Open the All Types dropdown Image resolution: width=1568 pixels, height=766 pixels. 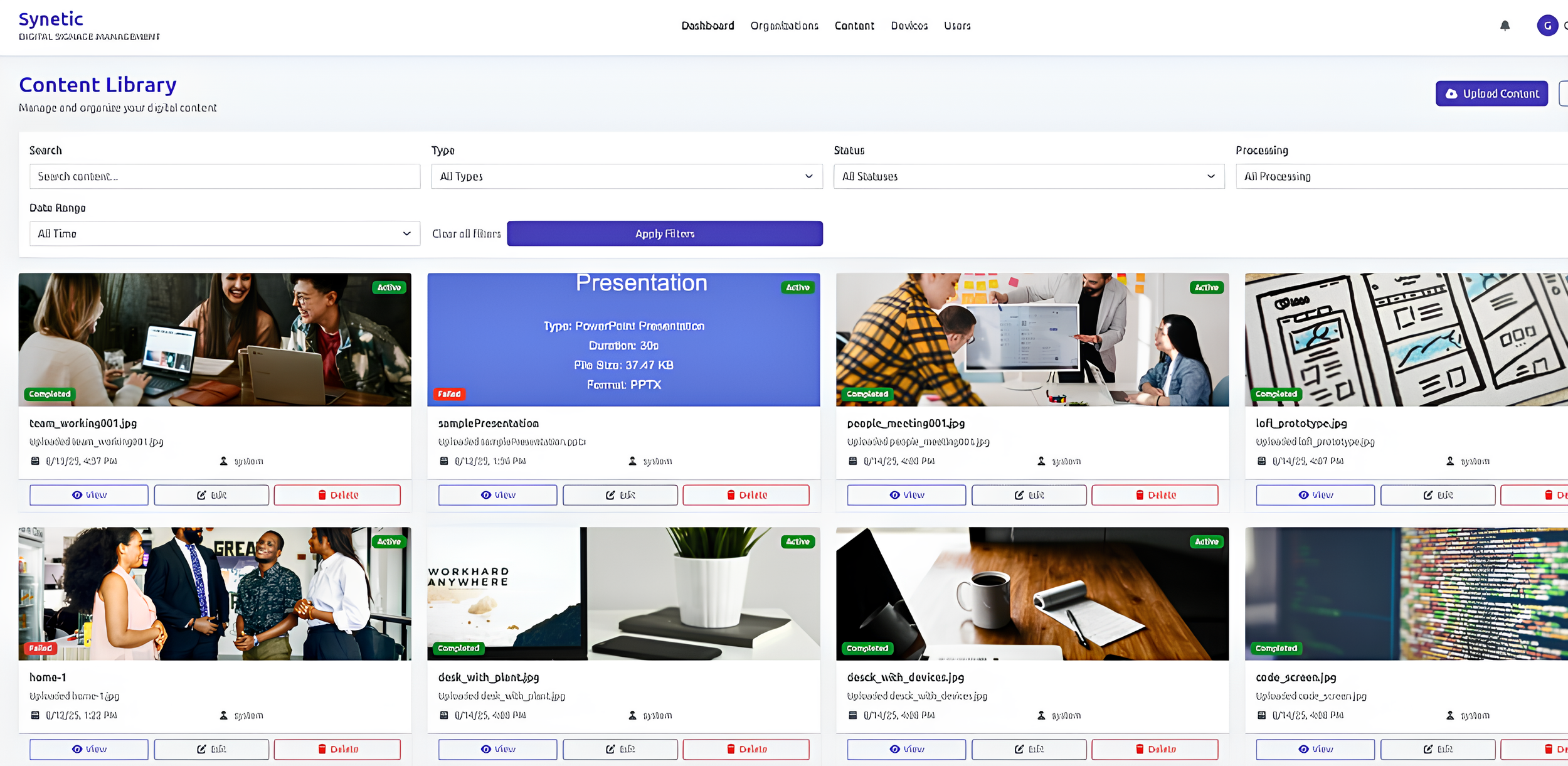click(x=627, y=176)
